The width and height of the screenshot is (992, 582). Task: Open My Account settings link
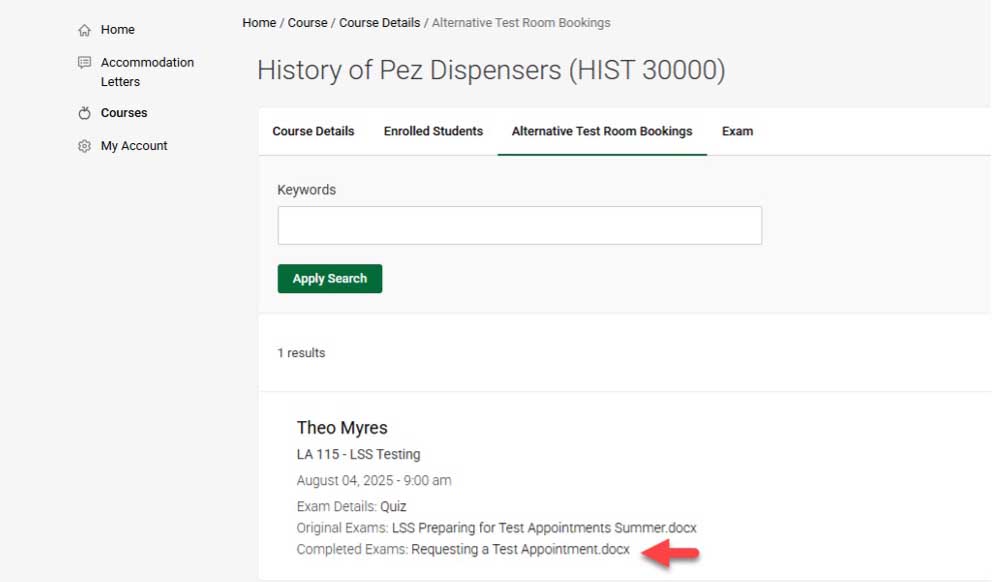coord(134,146)
